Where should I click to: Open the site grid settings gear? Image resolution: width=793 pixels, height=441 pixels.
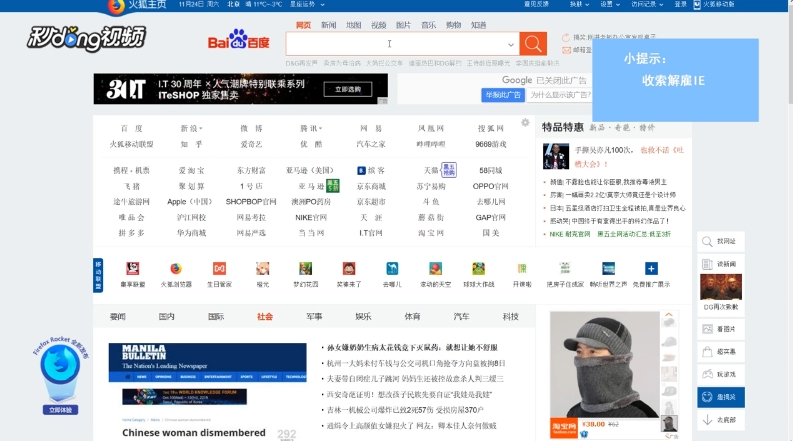point(525,122)
